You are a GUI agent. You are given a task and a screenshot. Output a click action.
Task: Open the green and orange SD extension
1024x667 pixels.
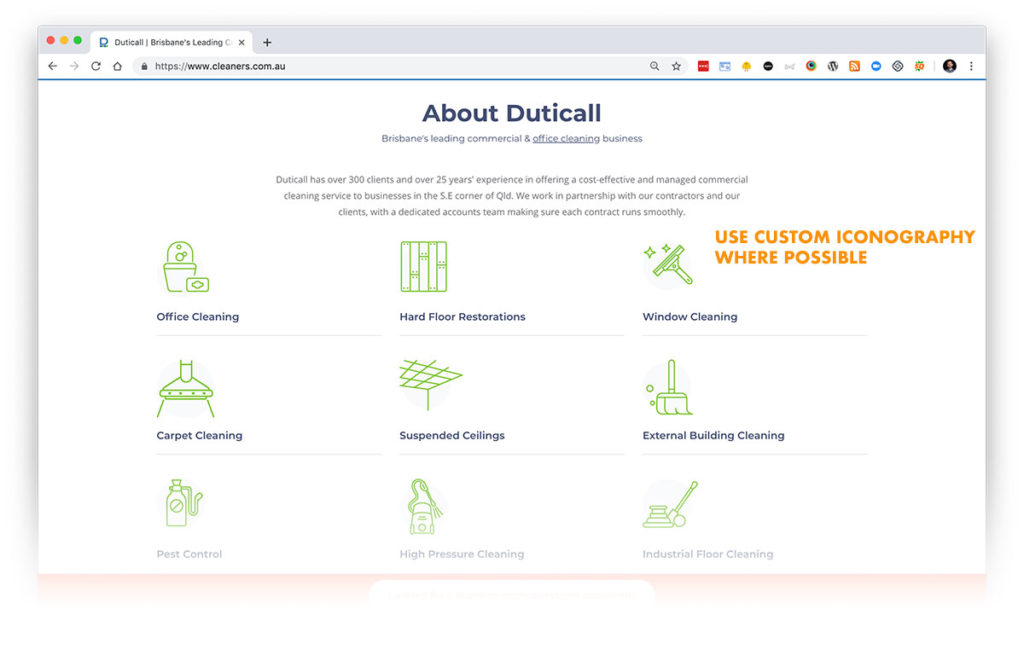pos(920,66)
